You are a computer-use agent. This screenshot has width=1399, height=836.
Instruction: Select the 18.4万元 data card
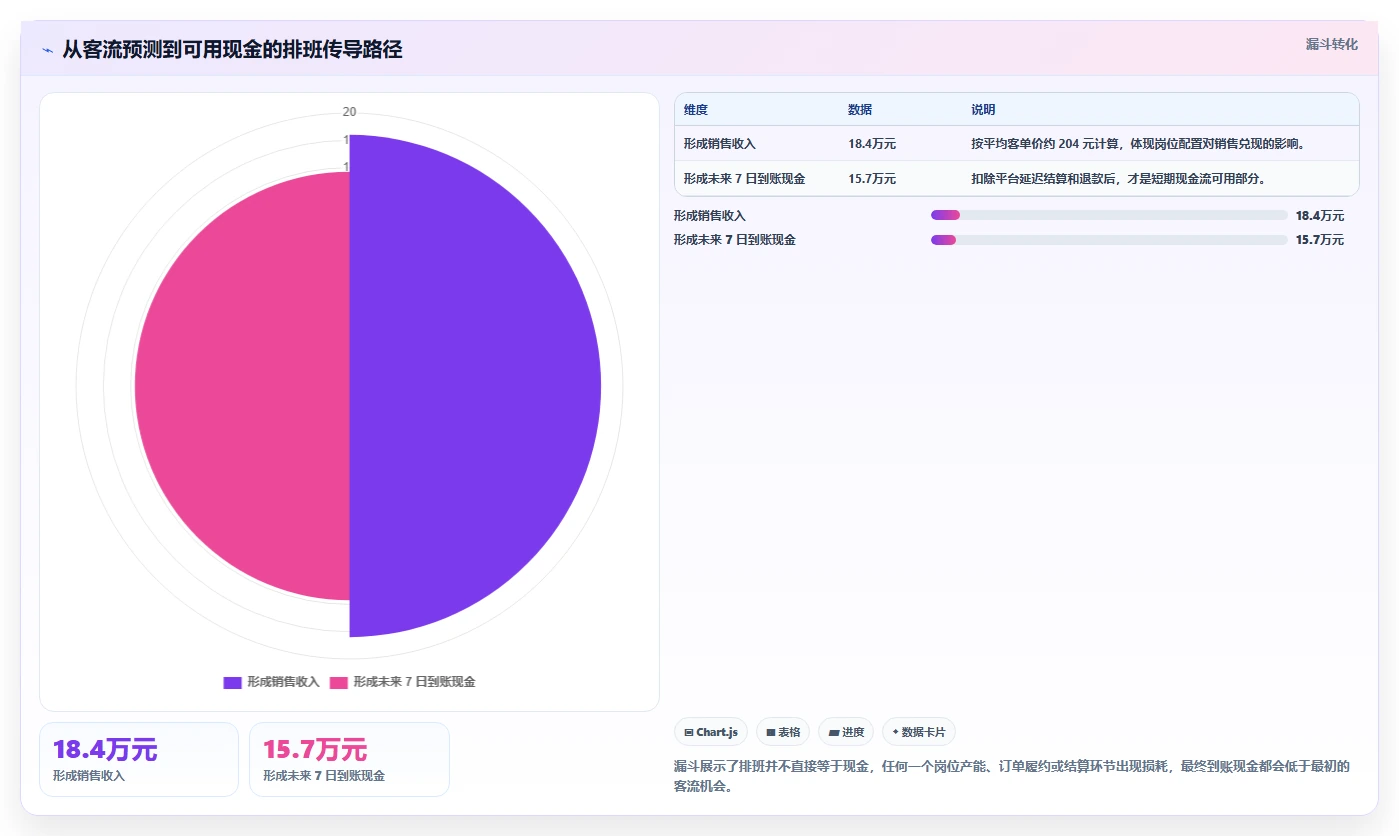pyautogui.click(x=139, y=759)
